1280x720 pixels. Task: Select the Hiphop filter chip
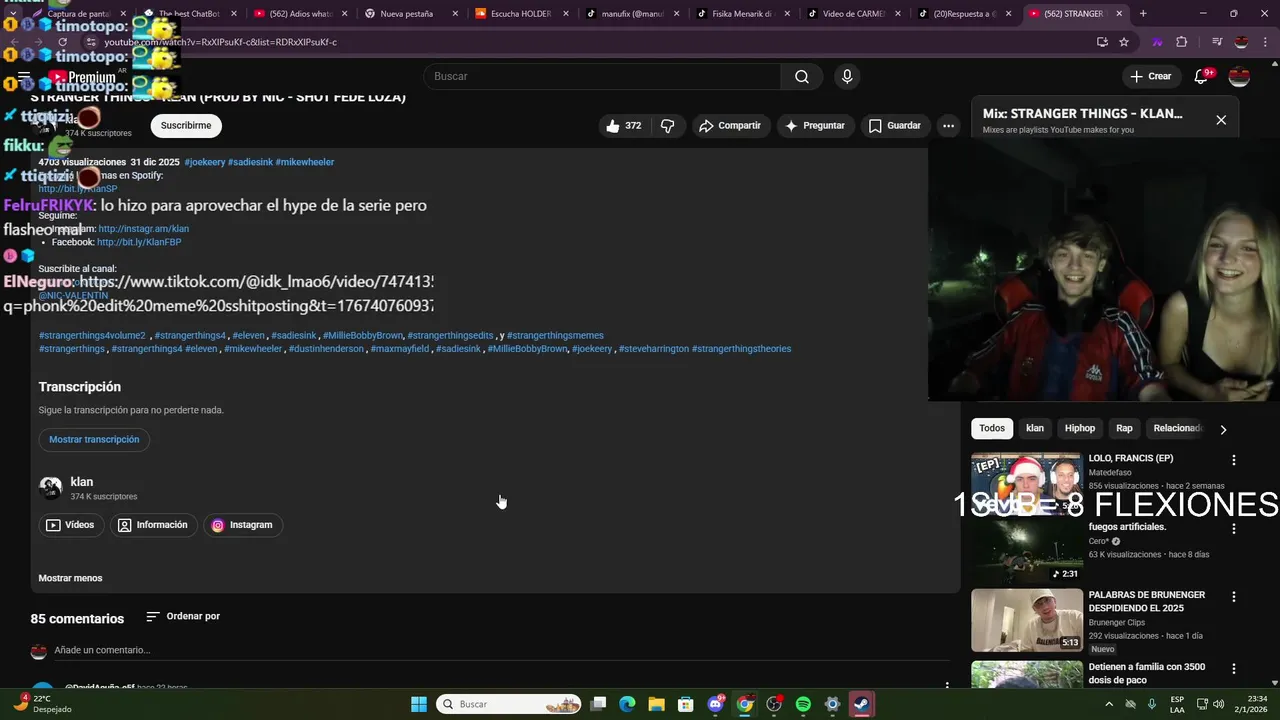(x=1080, y=428)
